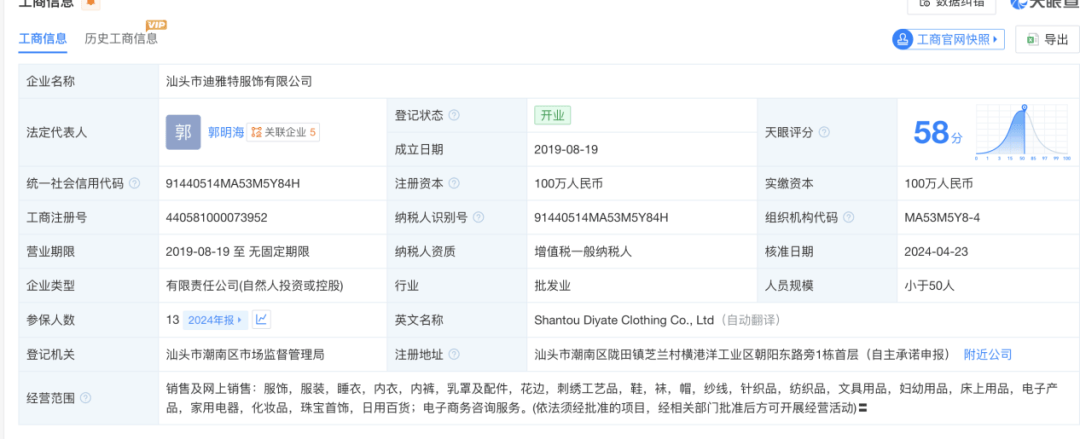Click help icon beside 组织机构代码
Screen dimensions: 1080x439
click(x=849, y=218)
